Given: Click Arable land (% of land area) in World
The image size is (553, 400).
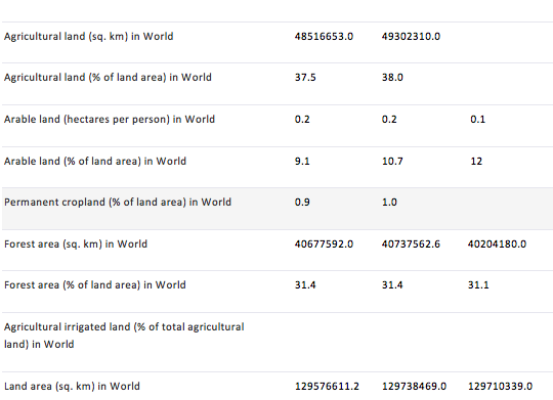Looking at the screenshot, I should click(x=95, y=161).
